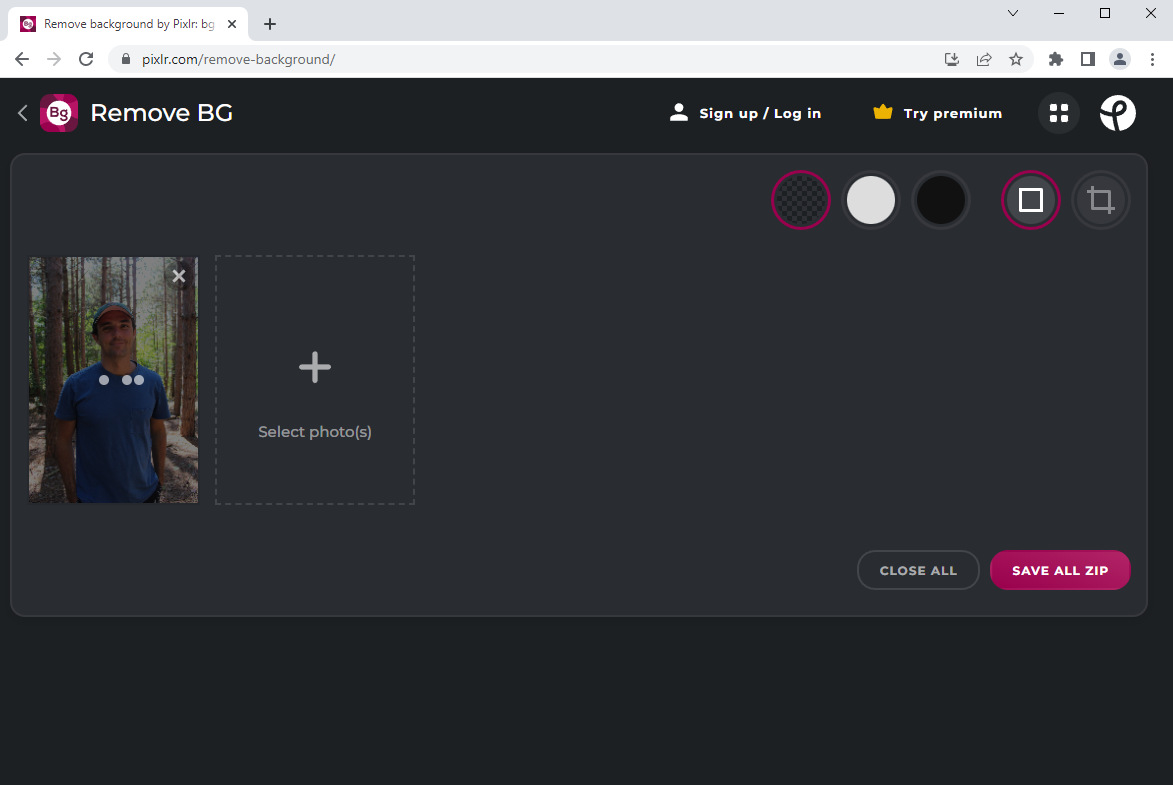
Task: Click Try premium with the crown icon
Action: point(935,112)
